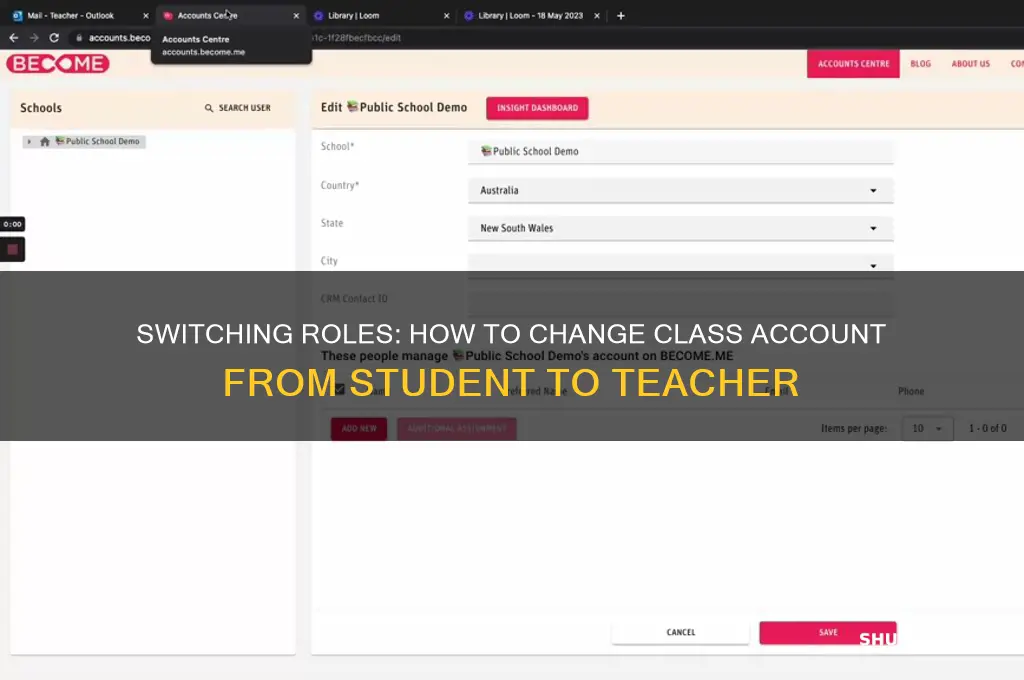This screenshot has width=1024, height=680.
Task: Click the address bar lock icon
Action: [79, 38]
